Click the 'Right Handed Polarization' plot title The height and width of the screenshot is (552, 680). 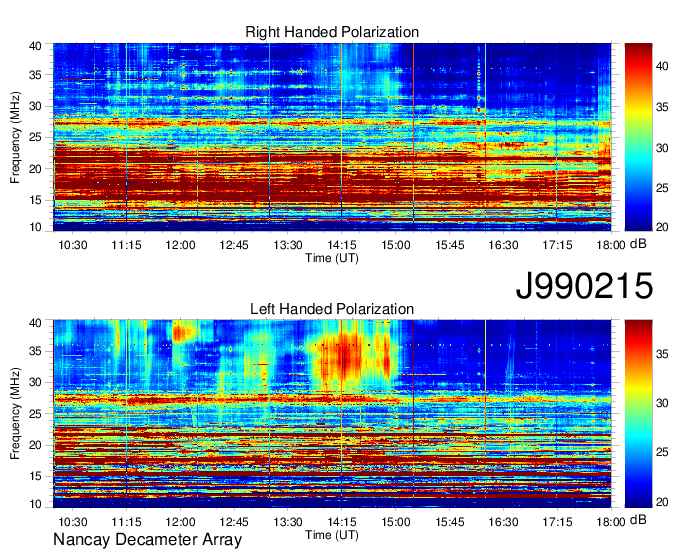tap(332, 32)
